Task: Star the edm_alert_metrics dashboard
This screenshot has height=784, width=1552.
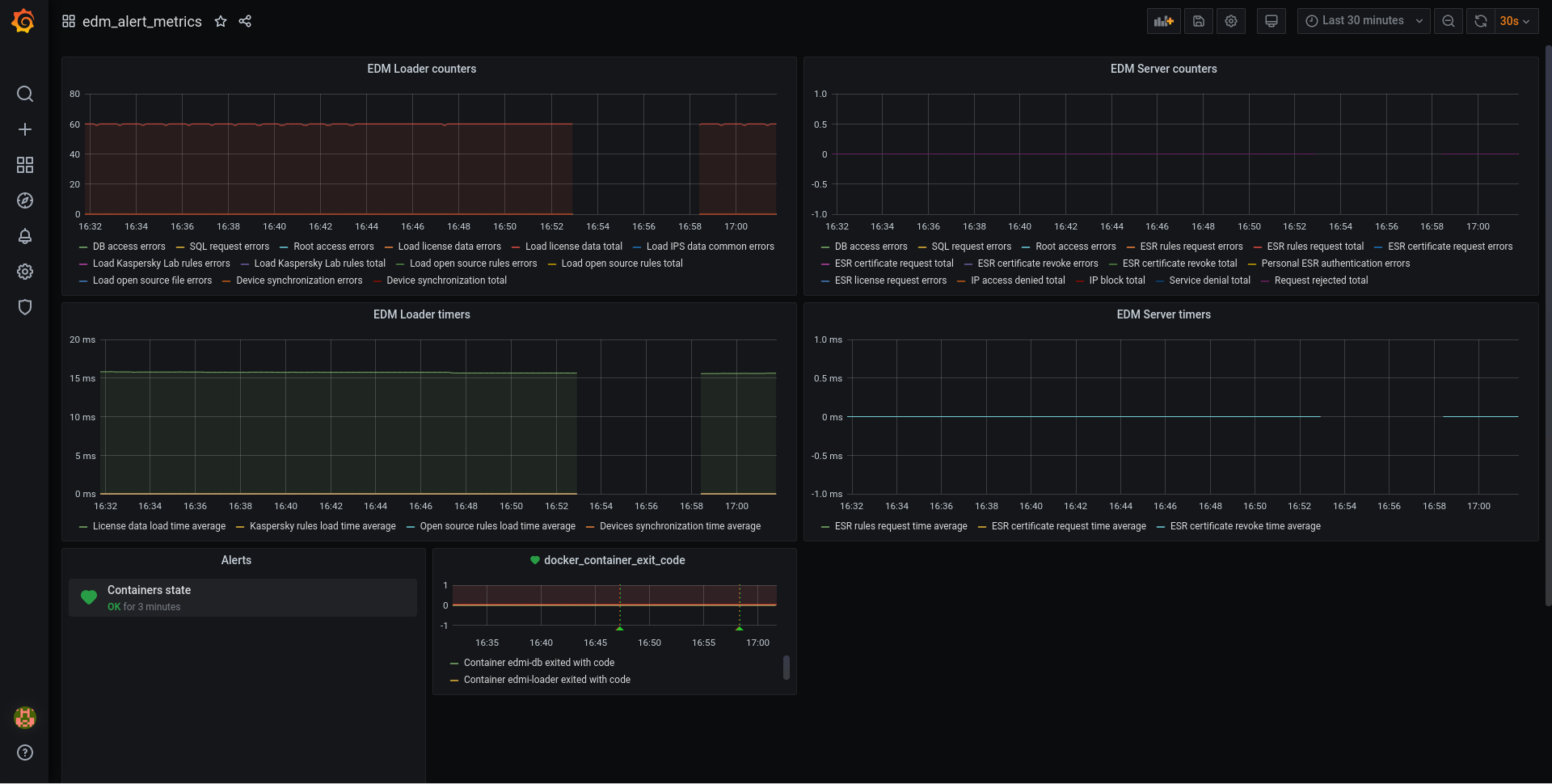Action: (221, 21)
